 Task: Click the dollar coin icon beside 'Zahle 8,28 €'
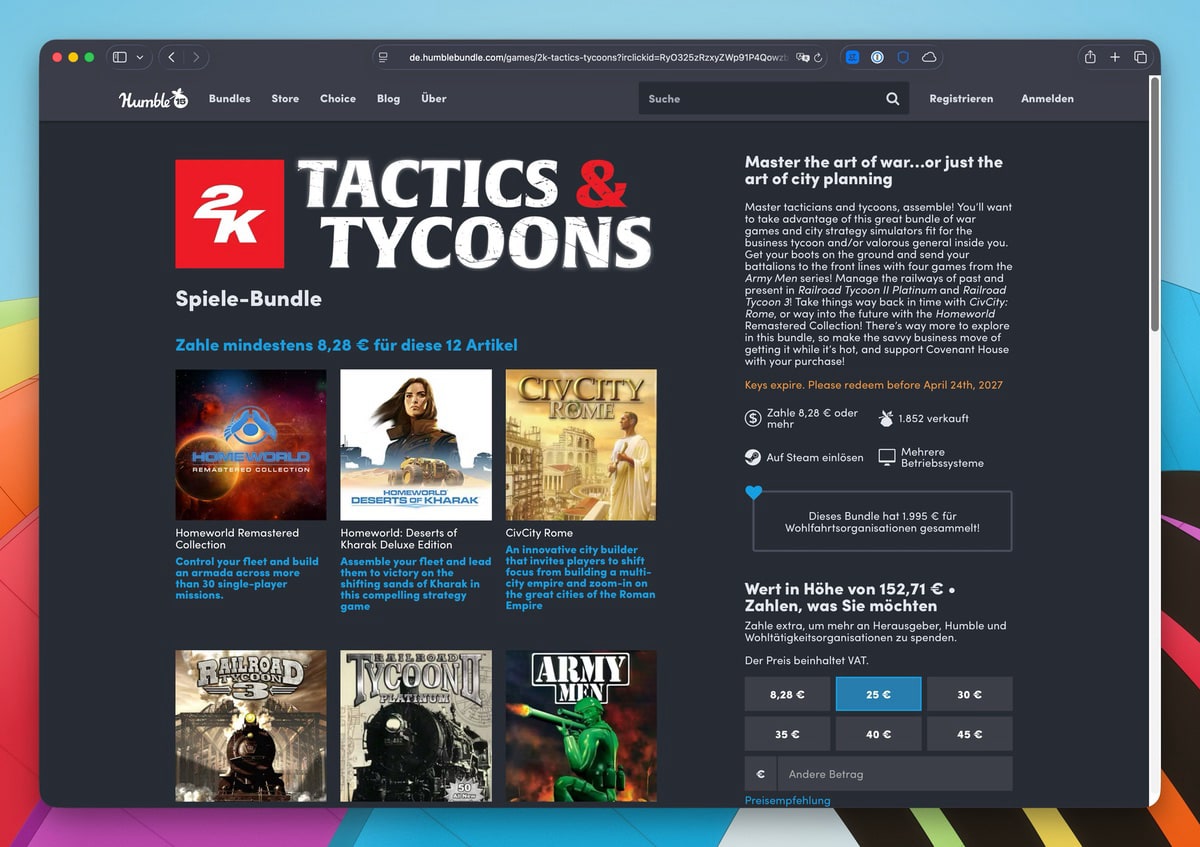(753, 417)
